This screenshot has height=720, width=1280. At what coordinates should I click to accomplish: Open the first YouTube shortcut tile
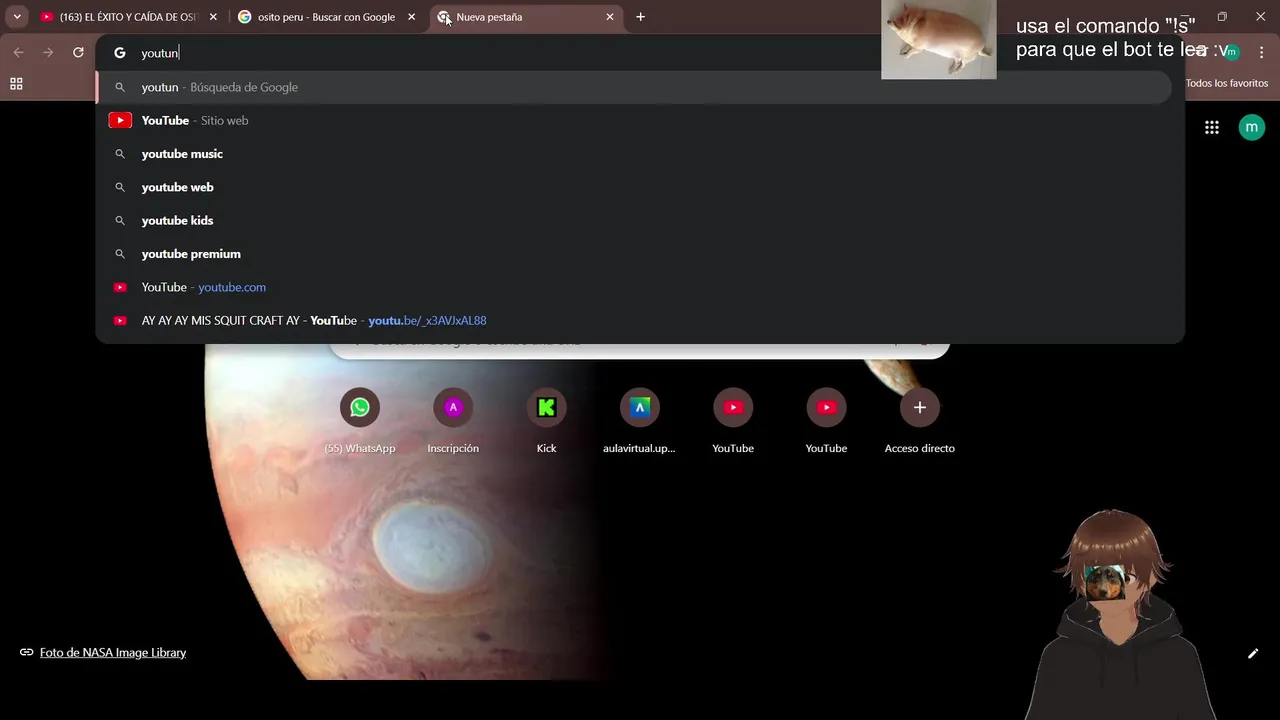(x=733, y=420)
